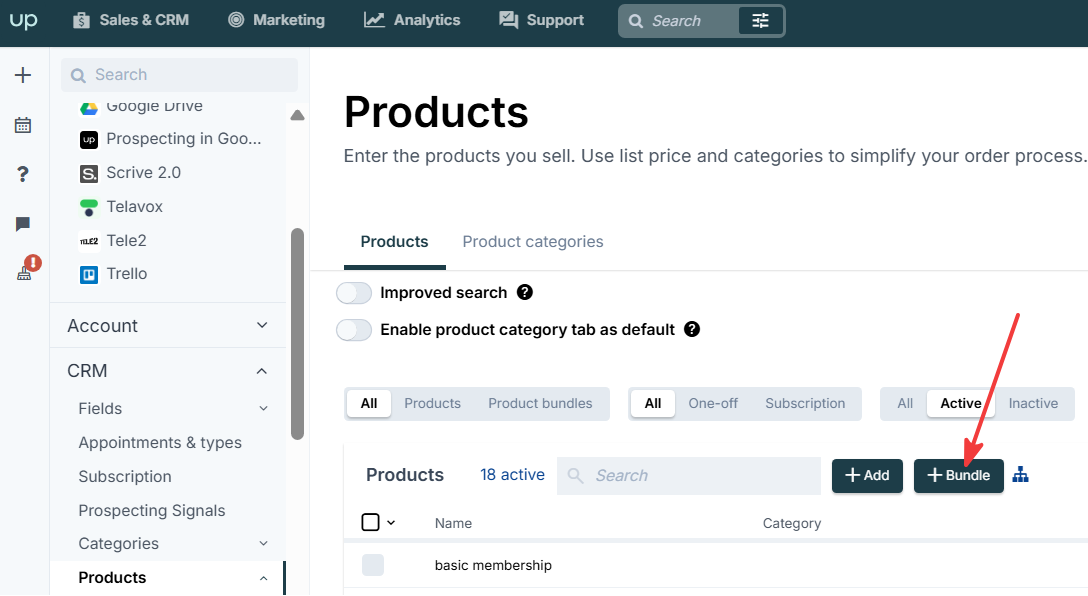Check the select-all products checkbox
Viewport: 1088px width, 596px height.
371,522
